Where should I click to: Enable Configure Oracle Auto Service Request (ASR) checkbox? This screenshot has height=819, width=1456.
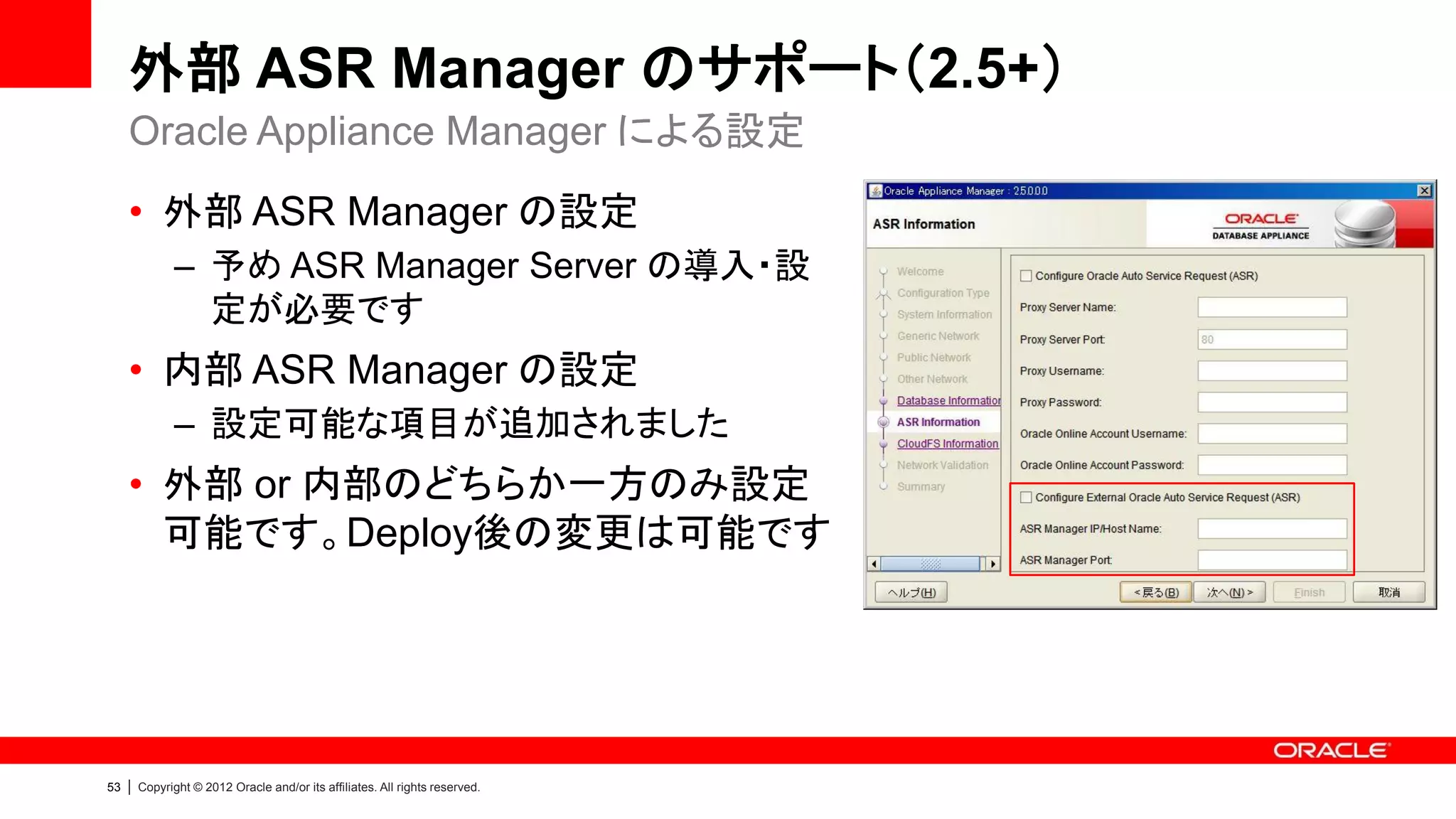(1026, 276)
